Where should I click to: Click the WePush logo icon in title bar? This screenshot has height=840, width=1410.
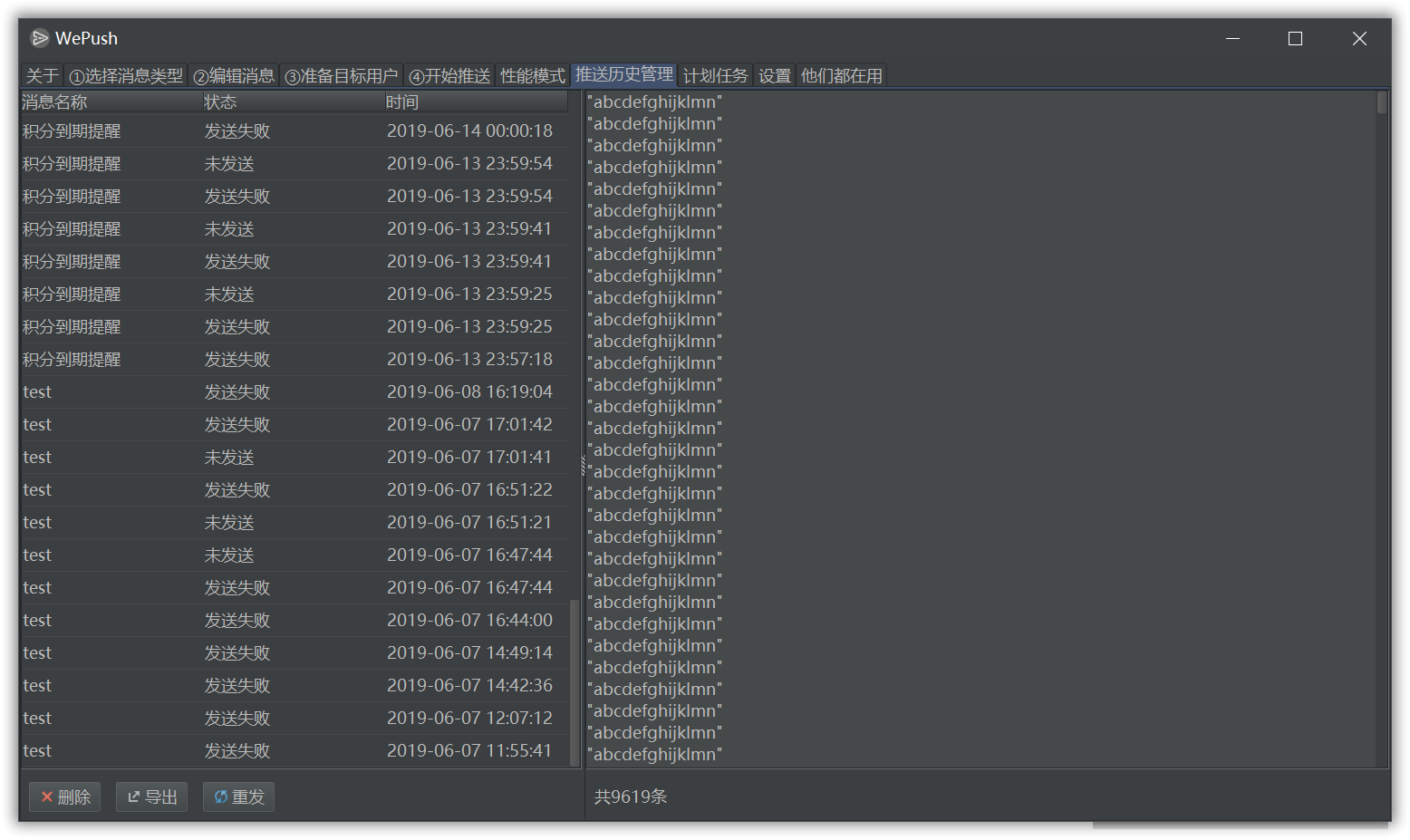pyautogui.click(x=39, y=38)
